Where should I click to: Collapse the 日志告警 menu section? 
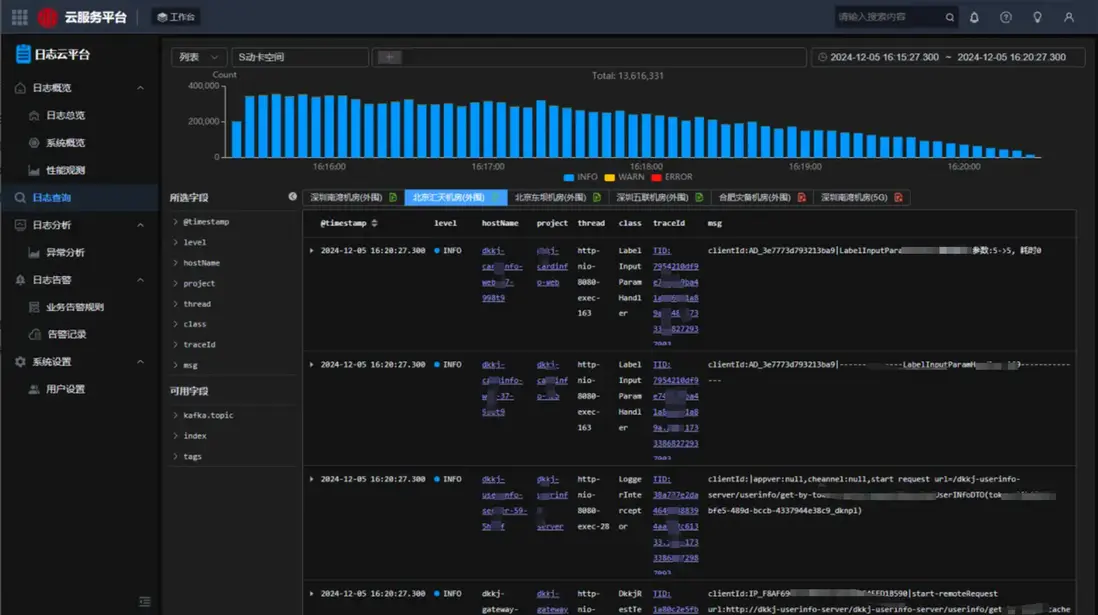pos(140,280)
